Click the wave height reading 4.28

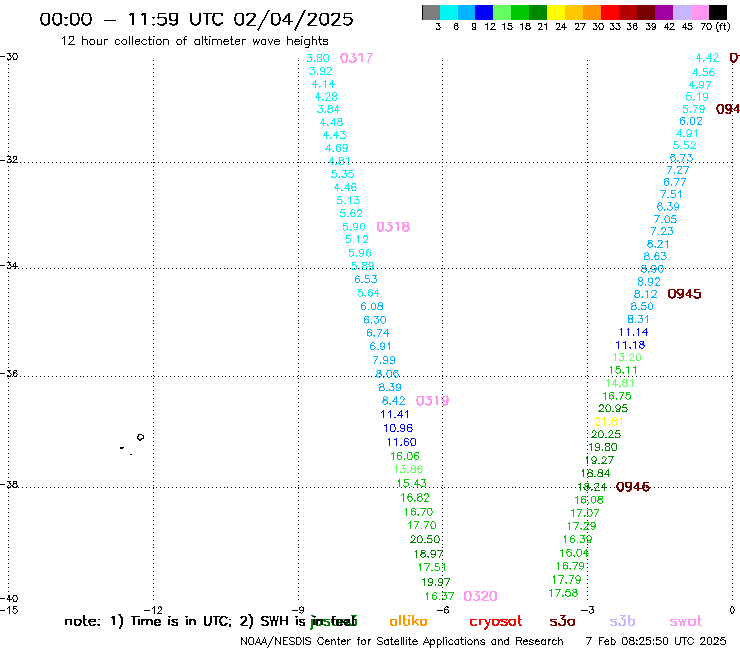pyautogui.click(x=326, y=97)
